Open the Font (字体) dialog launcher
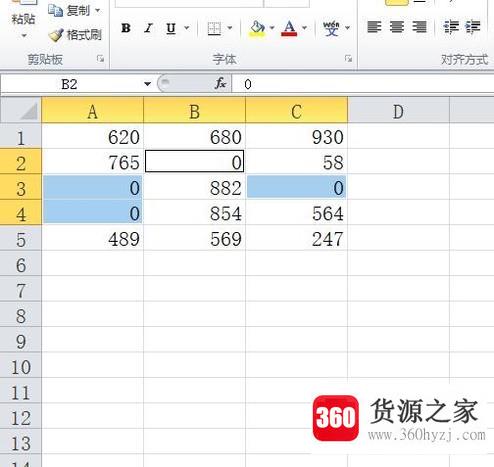 tap(348, 59)
